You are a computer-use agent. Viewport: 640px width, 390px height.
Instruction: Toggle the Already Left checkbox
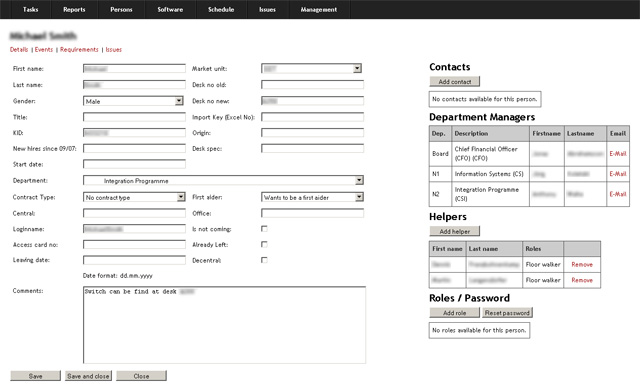coord(264,244)
